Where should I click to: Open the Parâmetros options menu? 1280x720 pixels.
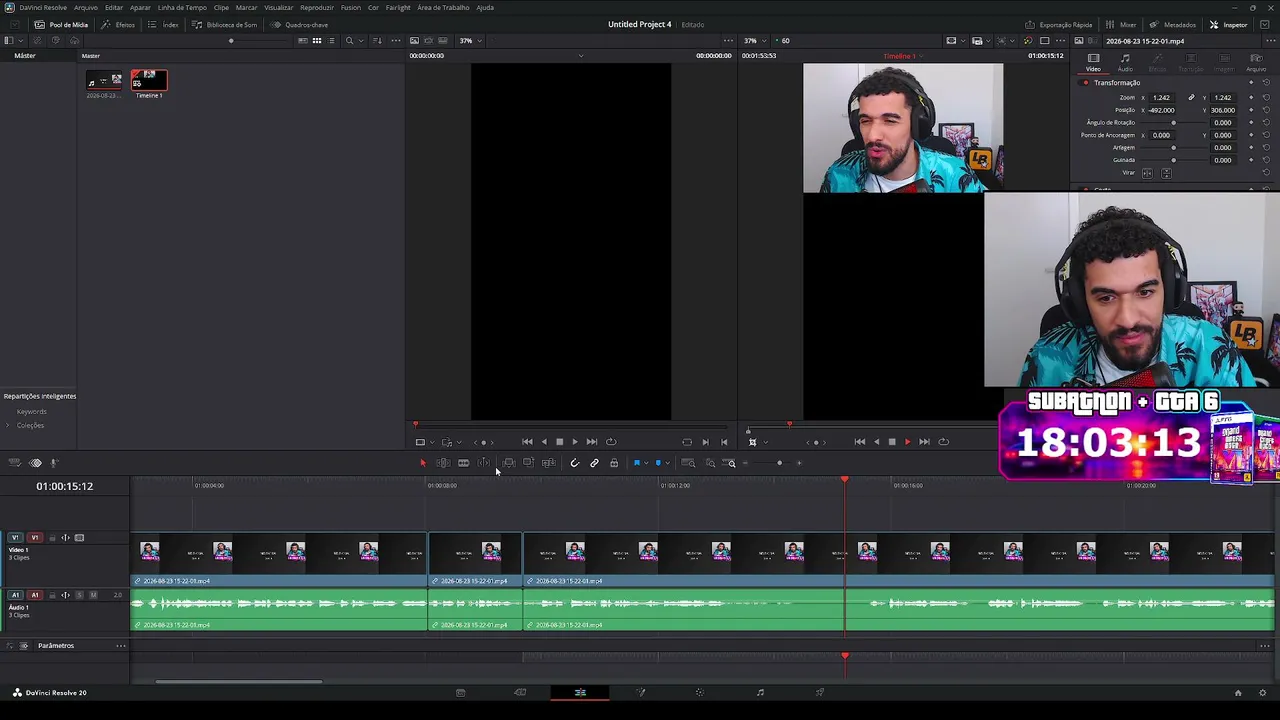[121, 646]
